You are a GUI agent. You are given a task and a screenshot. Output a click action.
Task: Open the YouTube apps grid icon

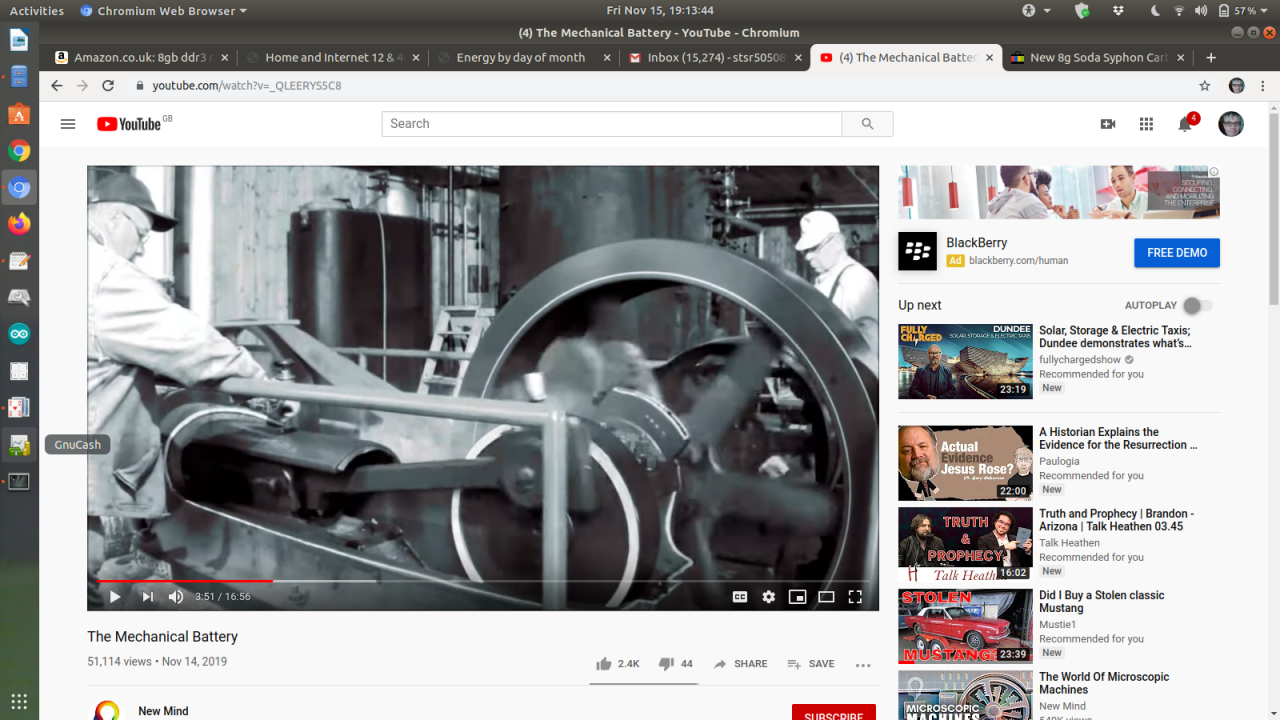(x=1146, y=124)
